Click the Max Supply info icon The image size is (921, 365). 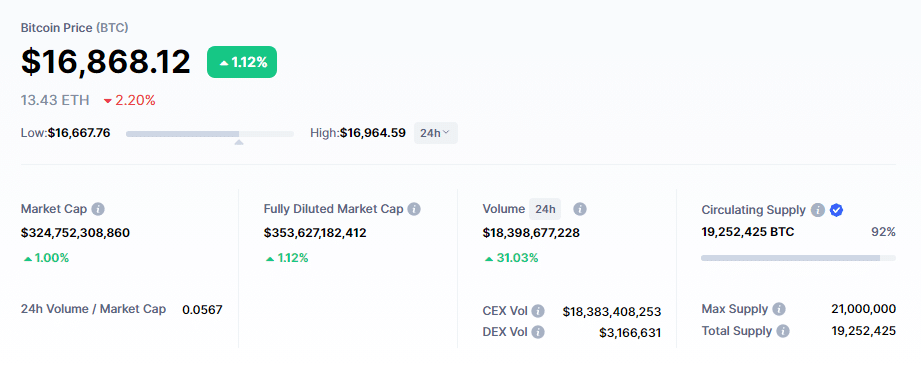click(x=779, y=309)
